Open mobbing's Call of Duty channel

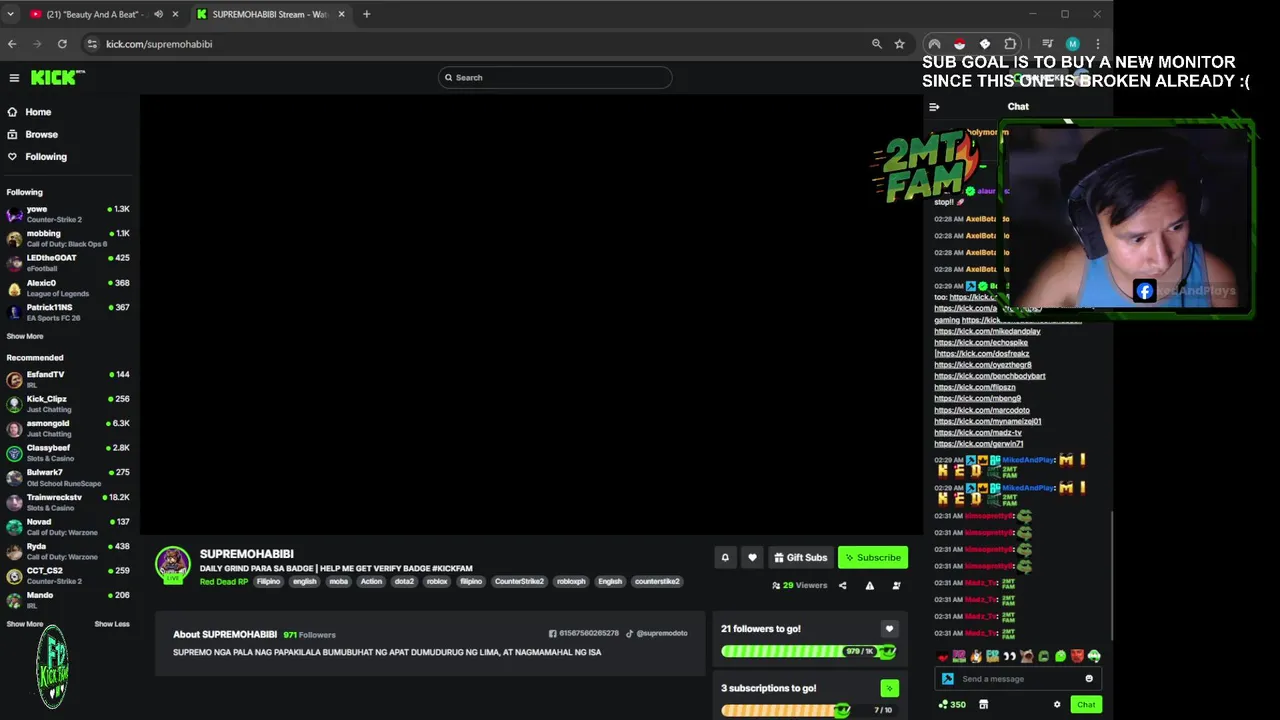(68, 238)
